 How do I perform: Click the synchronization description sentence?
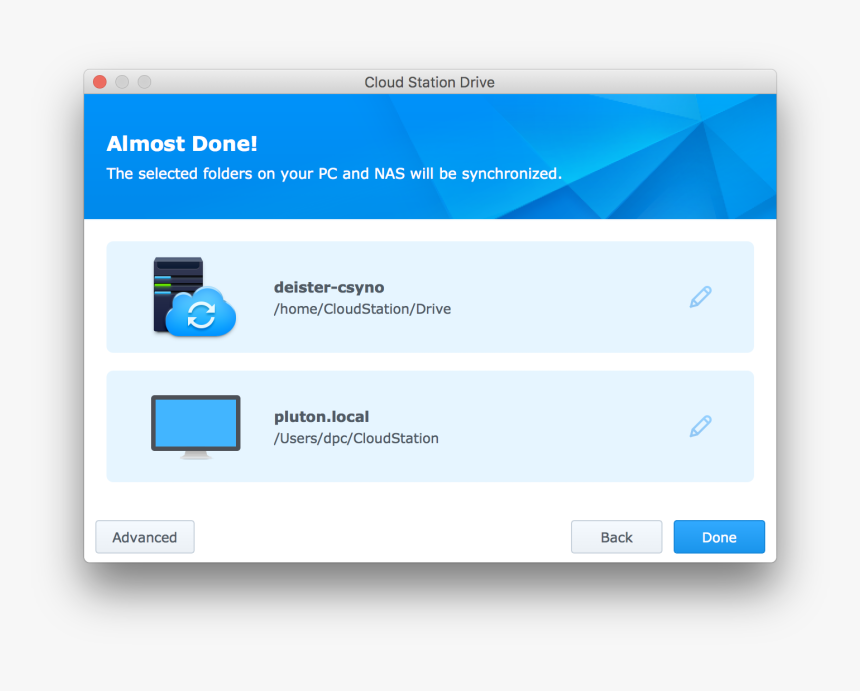[x=334, y=174]
